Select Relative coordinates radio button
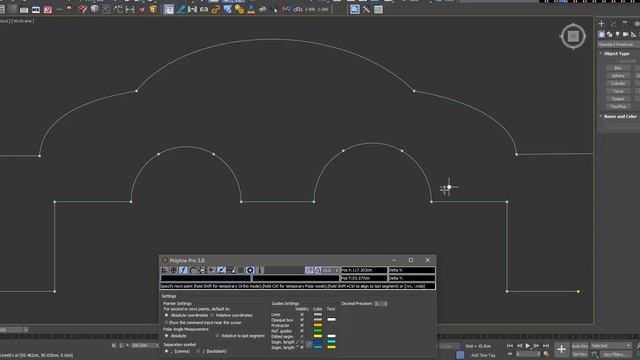The image size is (640, 360). click(212, 316)
